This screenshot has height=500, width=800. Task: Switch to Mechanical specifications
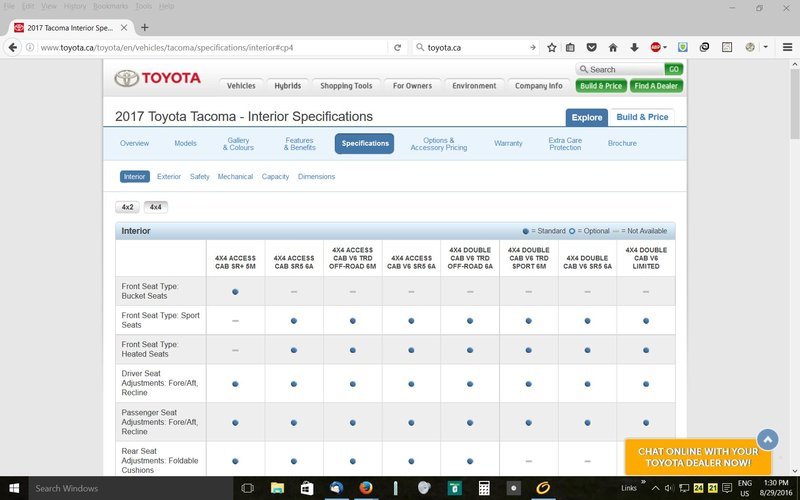235,177
